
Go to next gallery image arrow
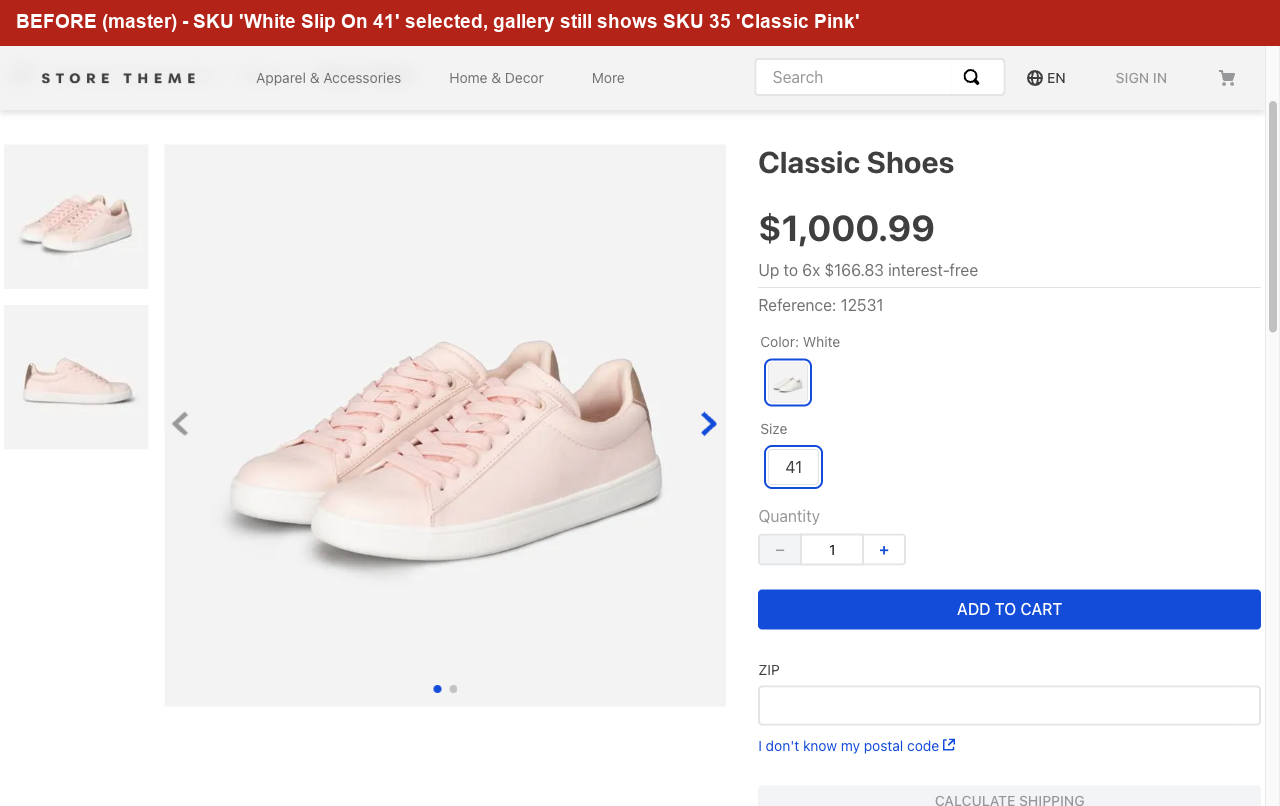click(708, 424)
